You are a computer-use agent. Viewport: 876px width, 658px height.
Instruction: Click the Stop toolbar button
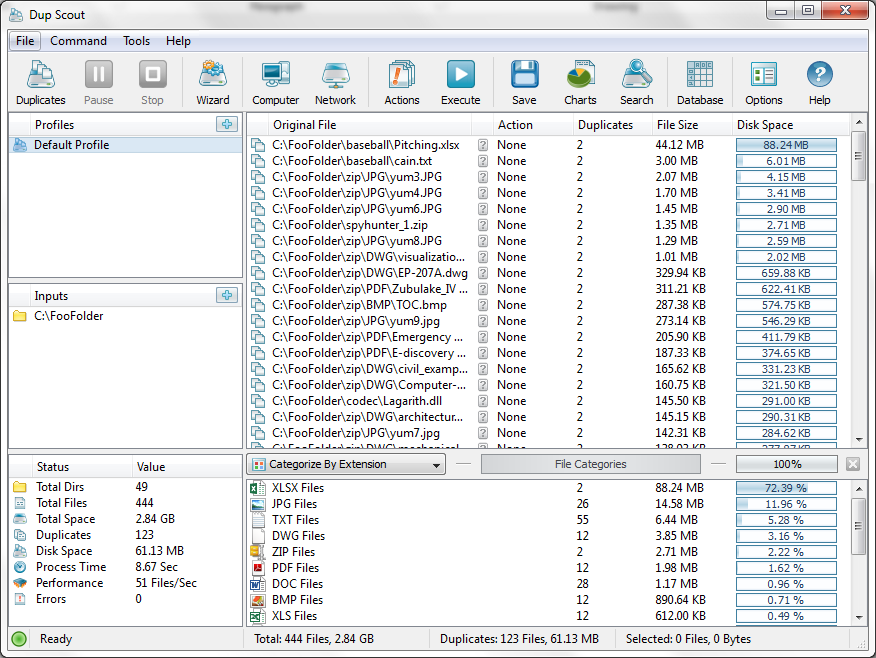tap(153, 83)
